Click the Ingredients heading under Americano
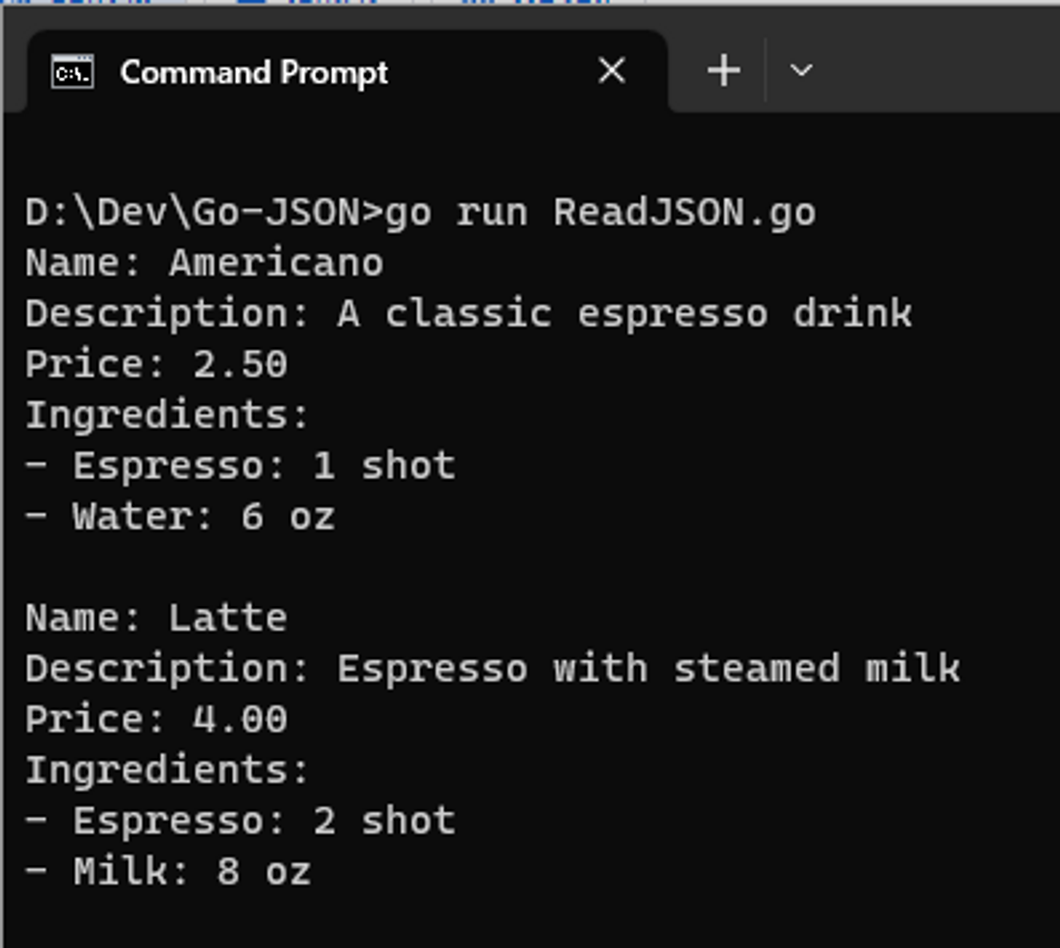This screenshot has height=948, width=1060. pos(167,415)
